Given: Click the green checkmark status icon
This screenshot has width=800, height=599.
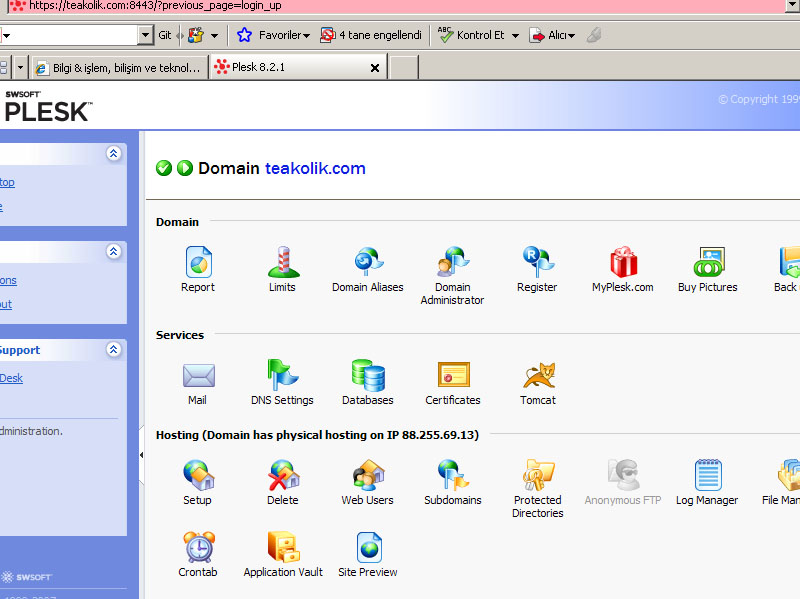Looking at the screenshot, I should [164, 168].
